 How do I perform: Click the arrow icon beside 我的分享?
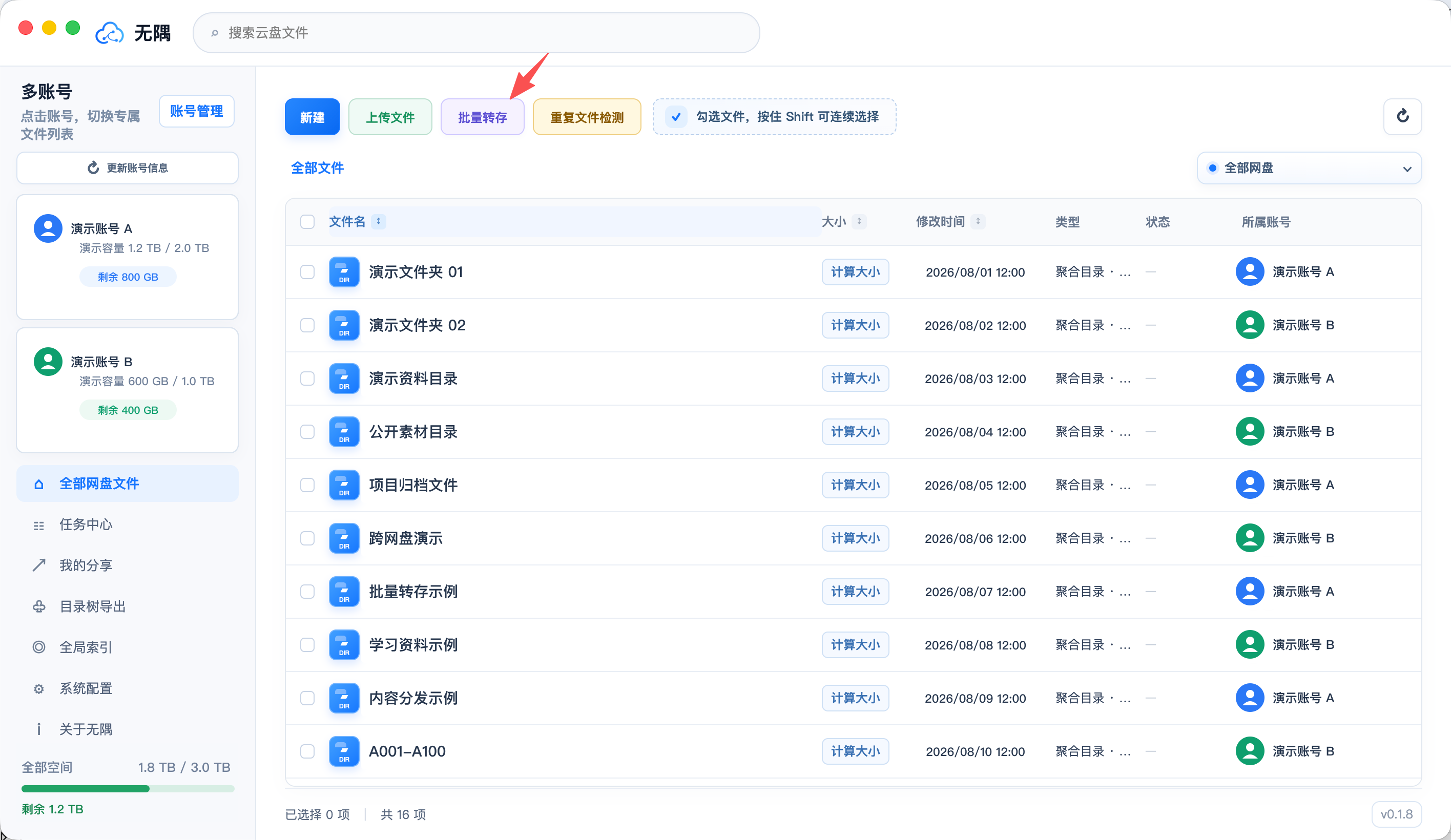point(38,565)
